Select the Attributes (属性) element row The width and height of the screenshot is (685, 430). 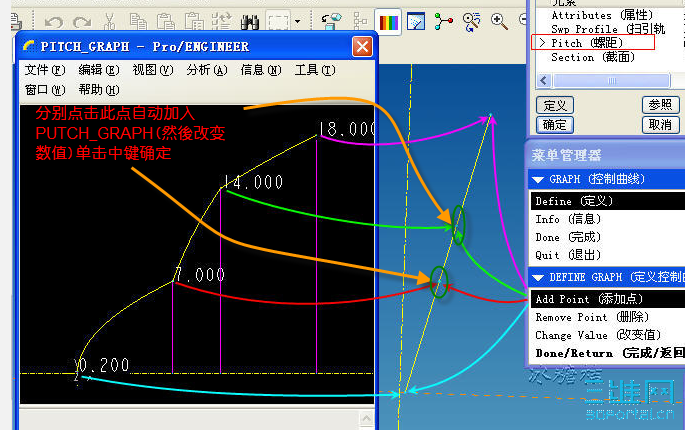click(602, 15)
